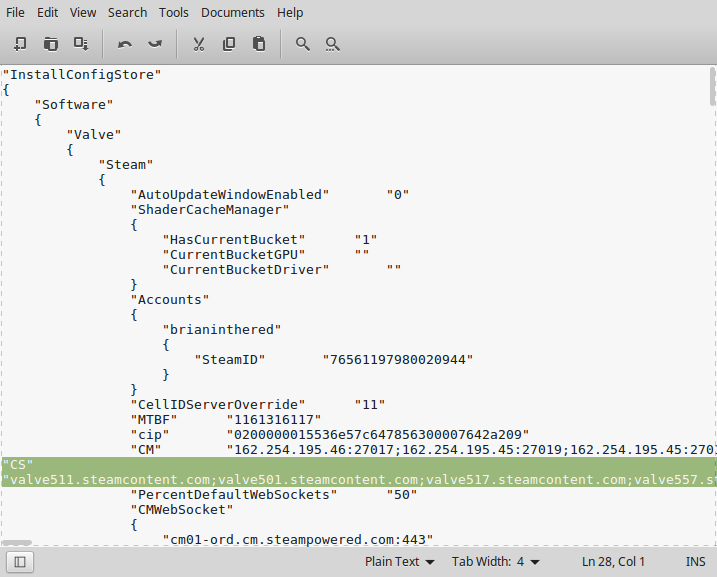Copy the selected text via toolbar
The height and width of the screenshot is (577, 717).
click(229, 44)
